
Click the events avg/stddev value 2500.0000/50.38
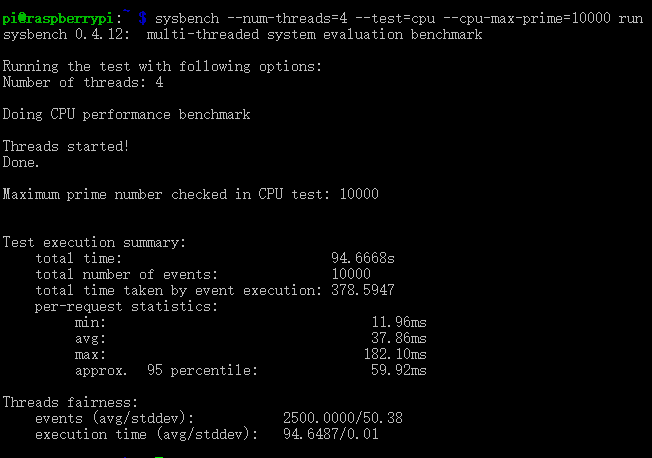343,418
